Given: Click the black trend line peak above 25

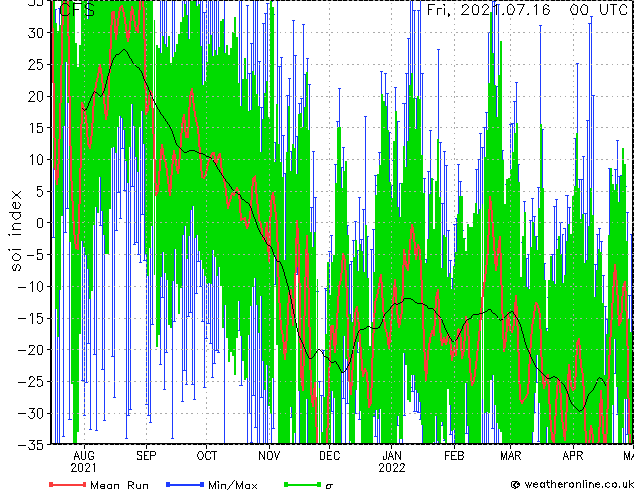Looking at the screenshot, I should tap(124, 50).
